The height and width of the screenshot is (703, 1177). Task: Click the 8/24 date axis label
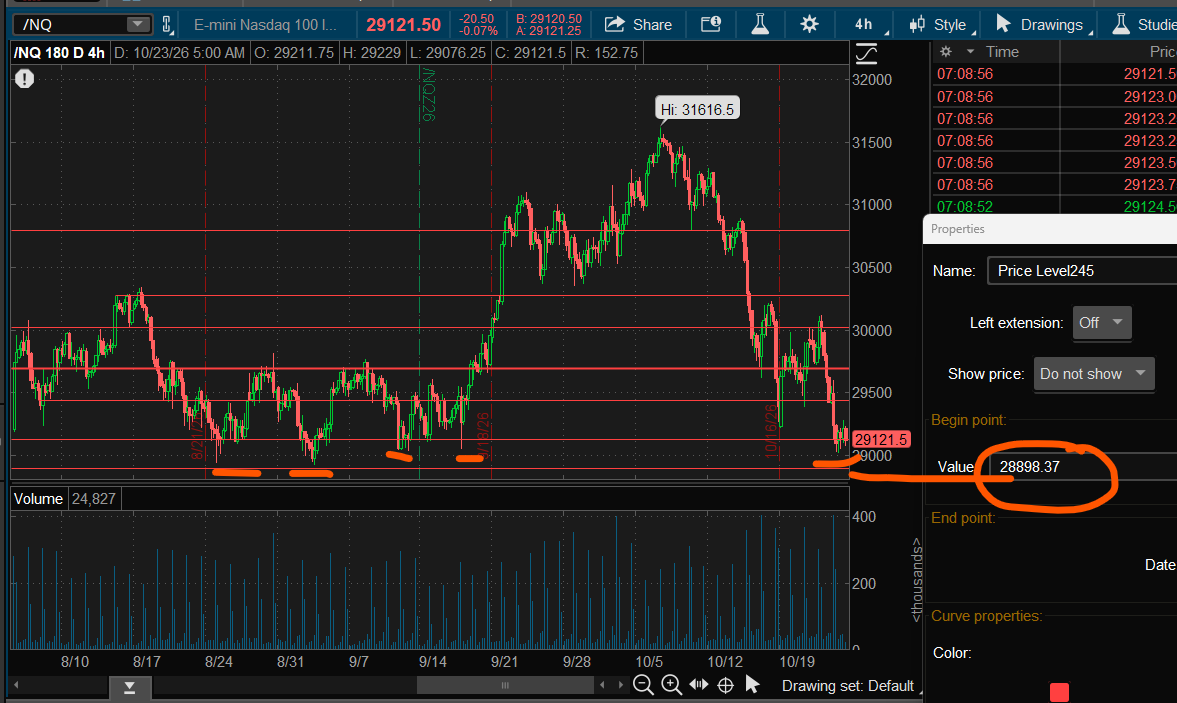click(218, 662)
